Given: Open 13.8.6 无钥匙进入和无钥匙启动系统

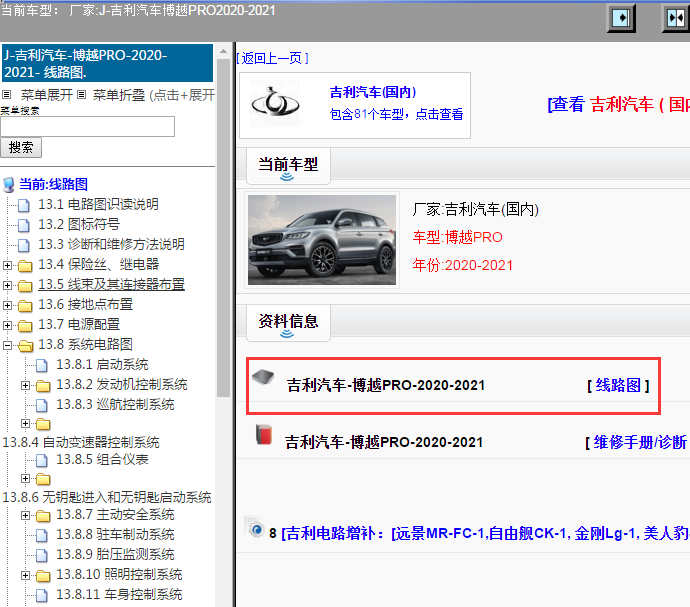Looking at the screenshot, I should pyautogui.click(x=107, y=497).
